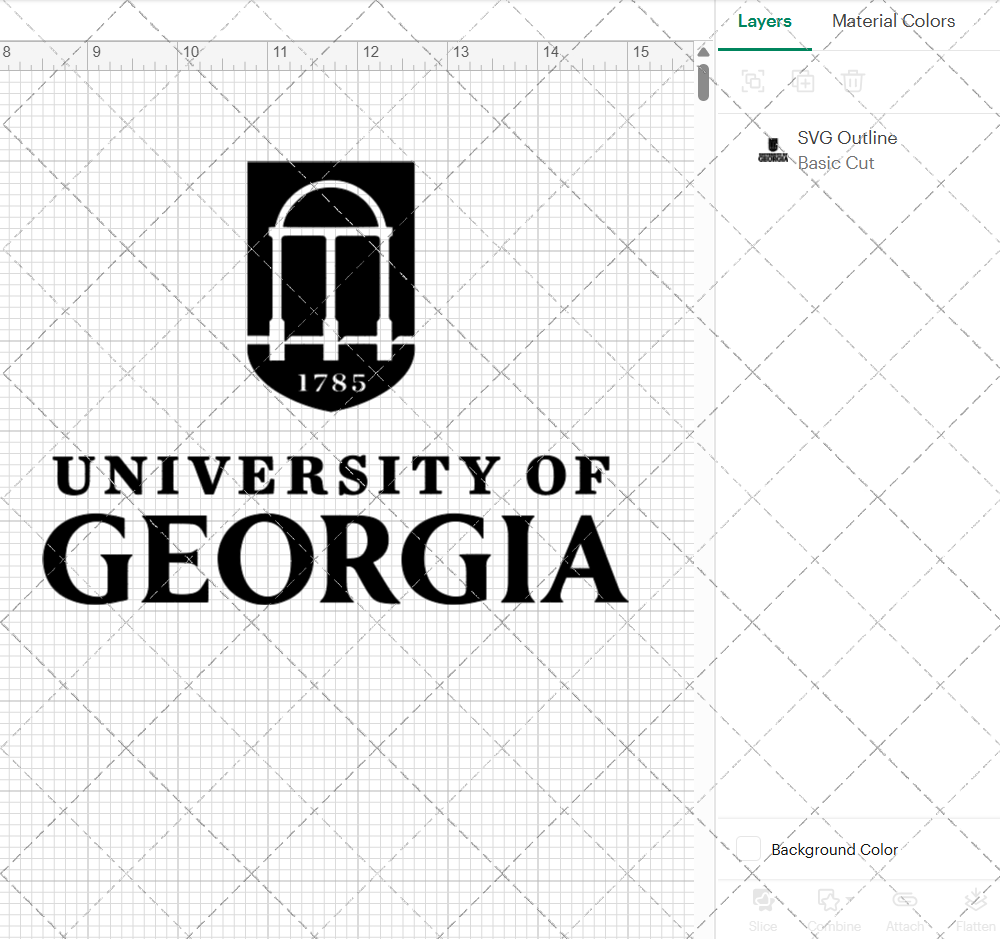Click the Duplicate layer icon
This screenshot has width=1000, height=939.
coord(803,81)
